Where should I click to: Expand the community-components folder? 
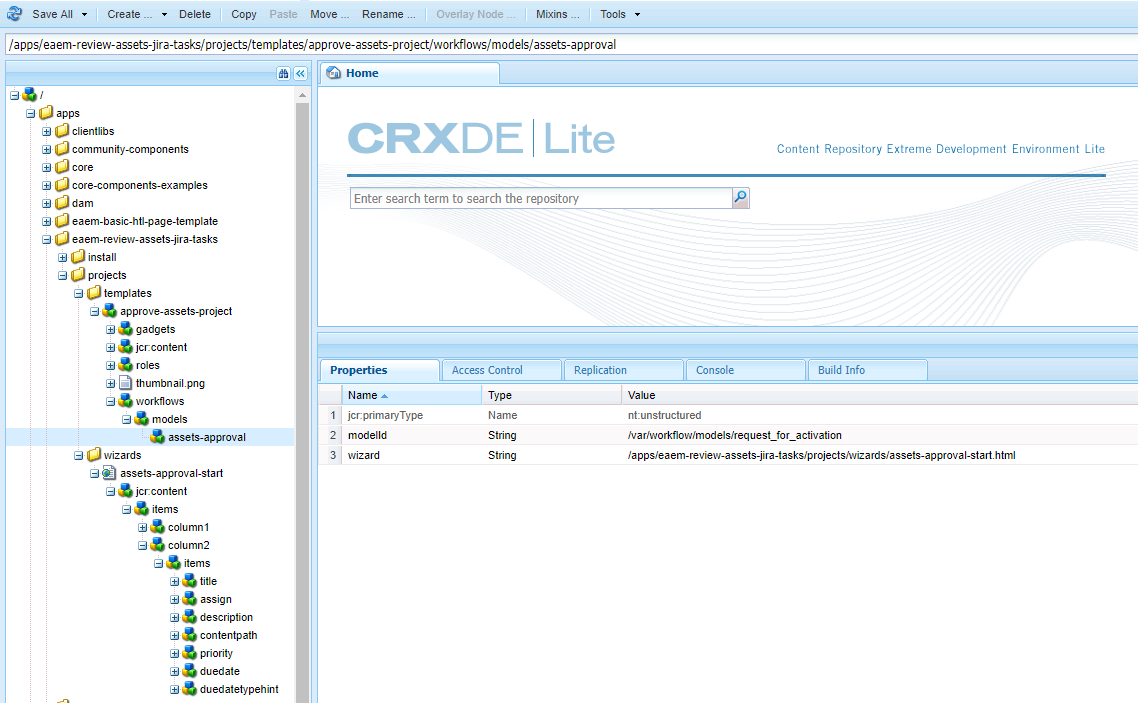[x=46, y=149]
